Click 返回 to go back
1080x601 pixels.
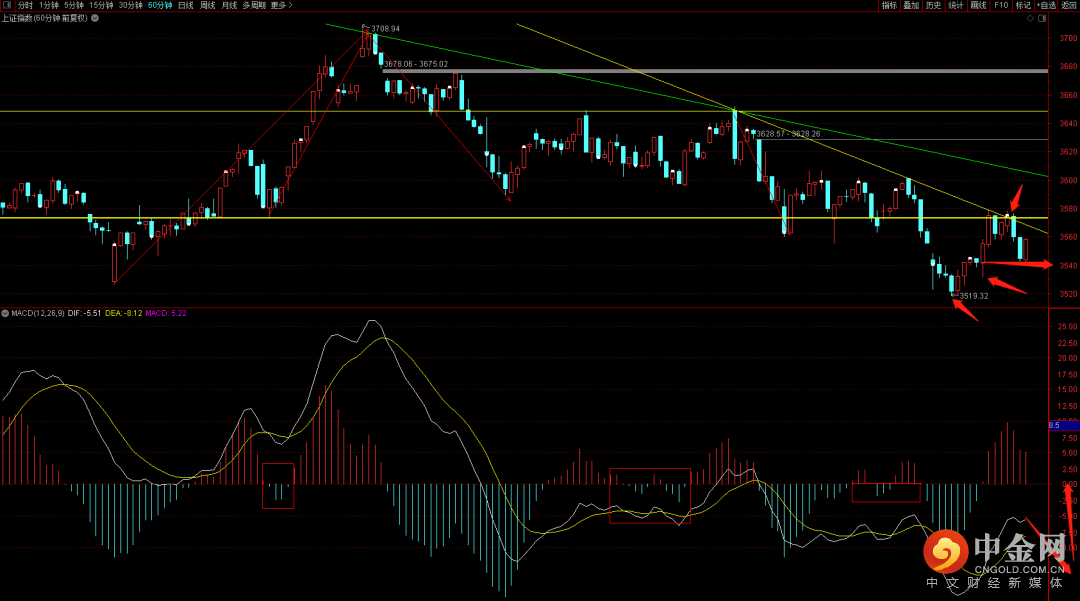[x=1069, y=5]
